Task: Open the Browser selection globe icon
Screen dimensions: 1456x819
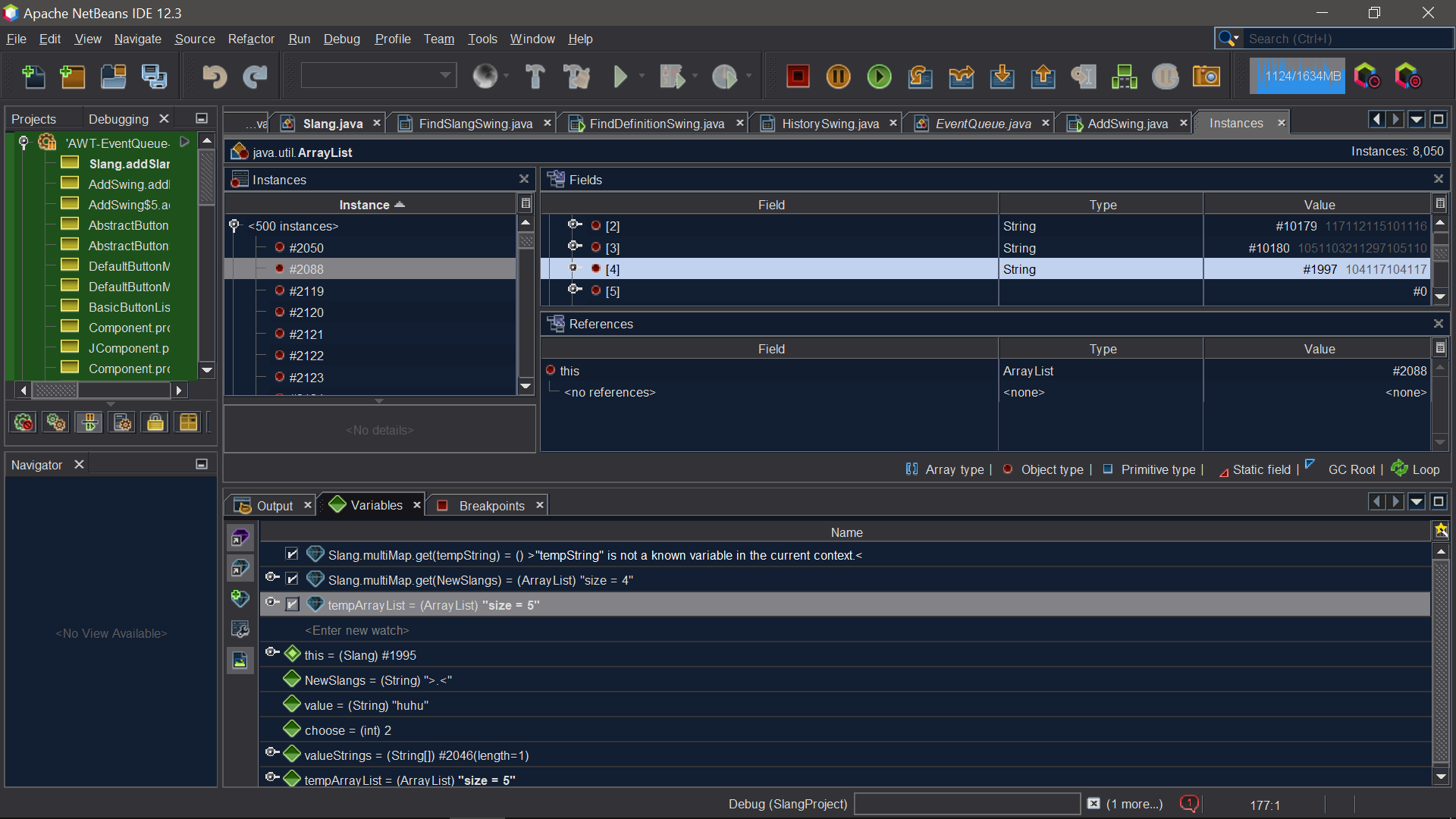Action: [485, 77]
